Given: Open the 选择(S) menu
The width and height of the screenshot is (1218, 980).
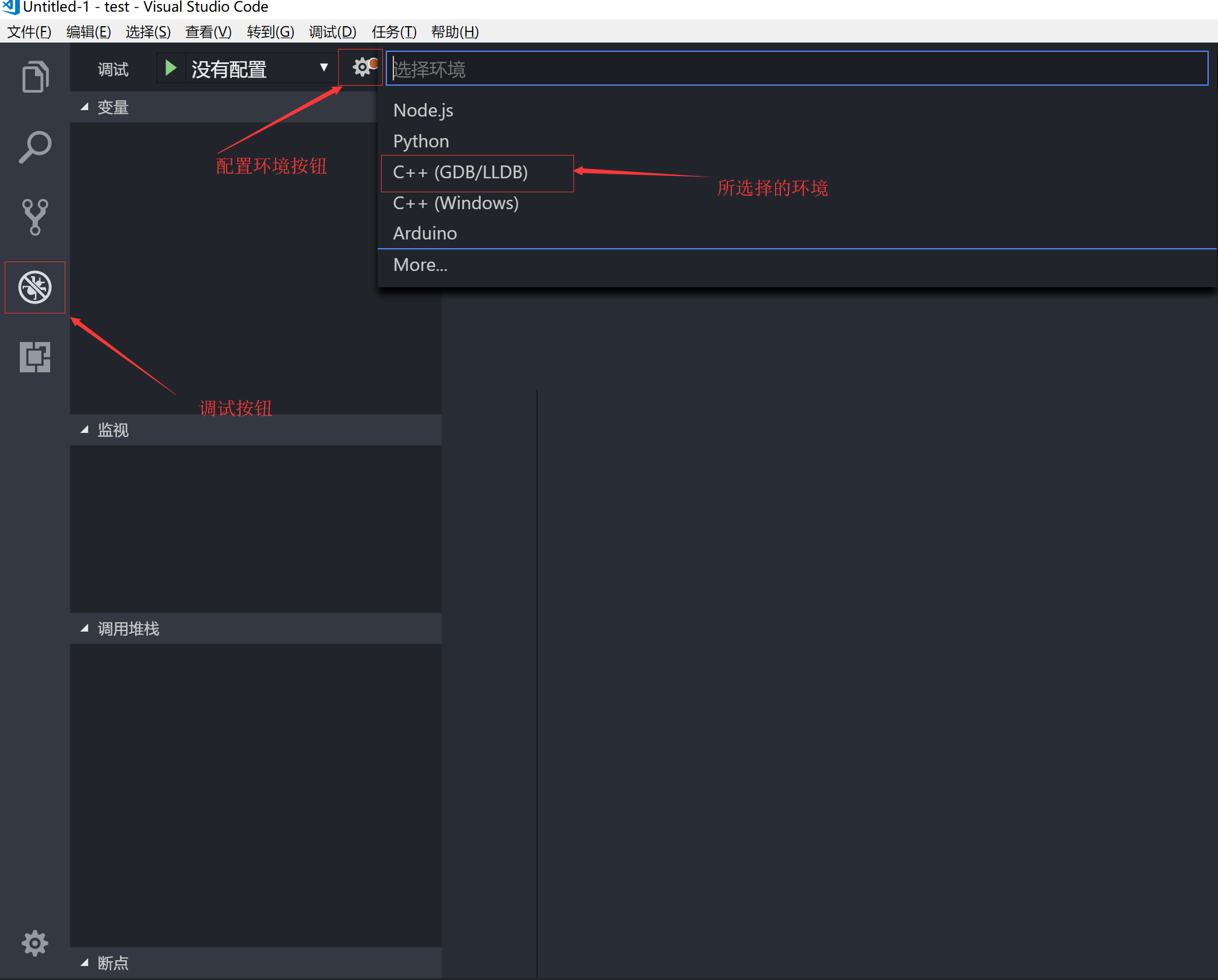Looking at the screenshot, I should point(148,31).
